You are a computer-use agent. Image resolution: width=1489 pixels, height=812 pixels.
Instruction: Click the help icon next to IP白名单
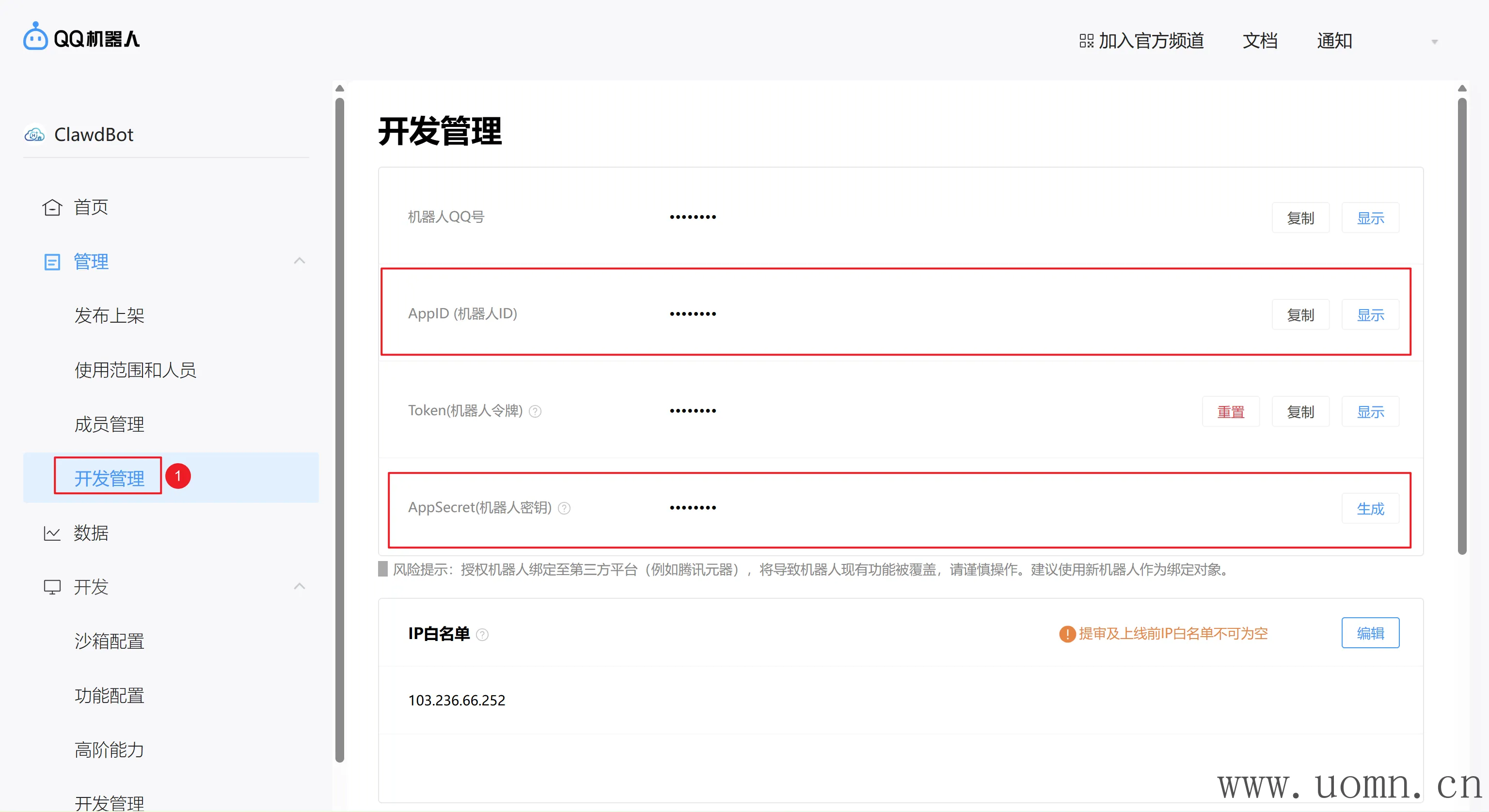[x=482, y=635]
